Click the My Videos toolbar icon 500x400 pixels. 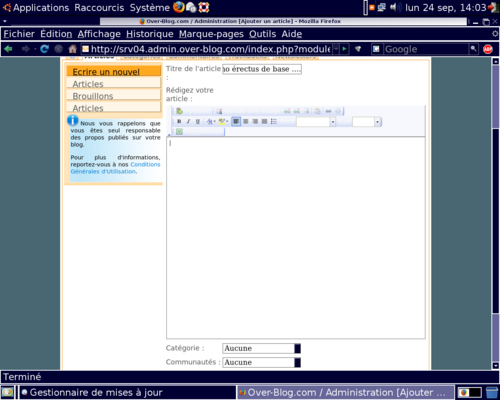click(x=179, y=111)
